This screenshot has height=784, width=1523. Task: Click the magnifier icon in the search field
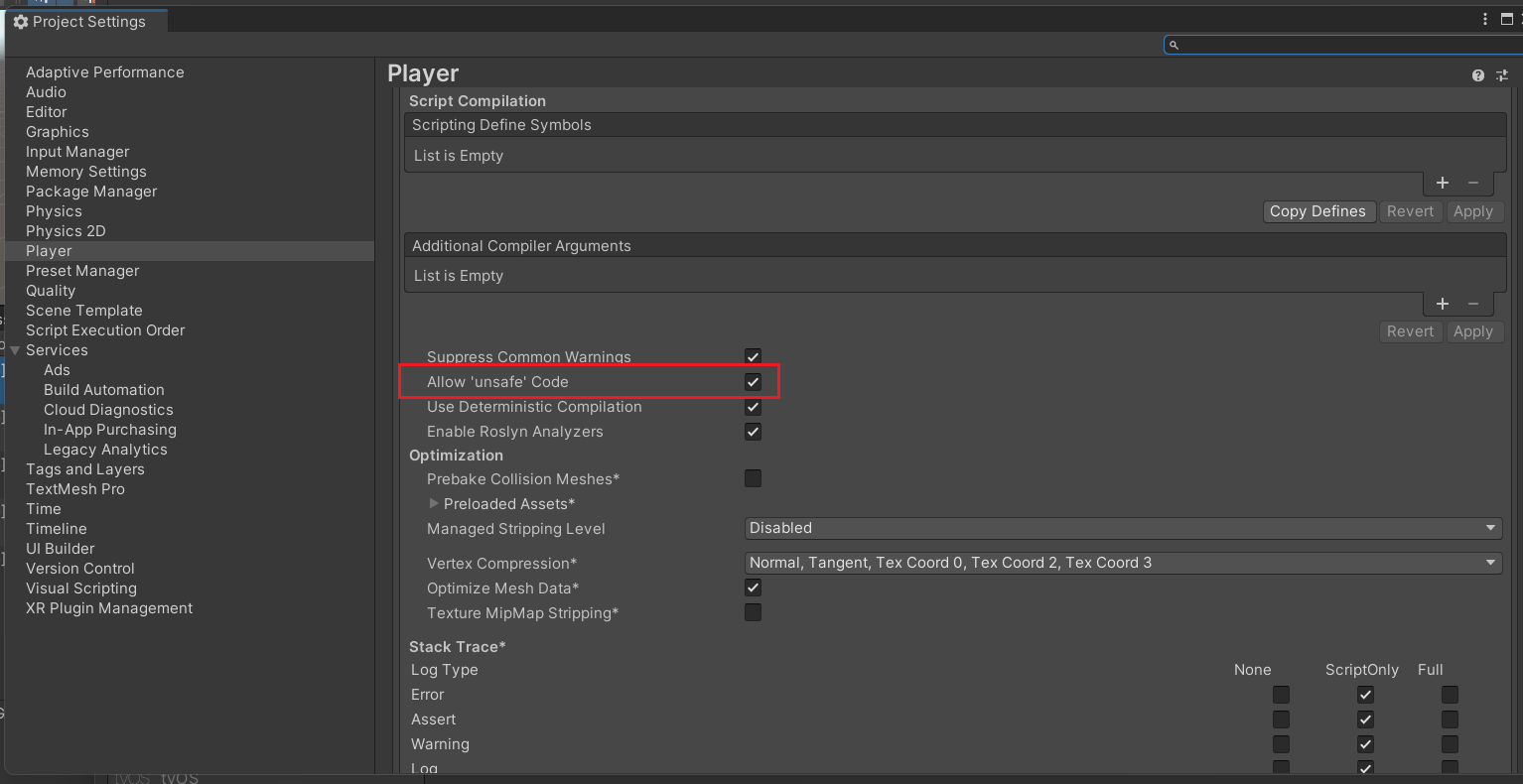click(x=1174, y=45)
